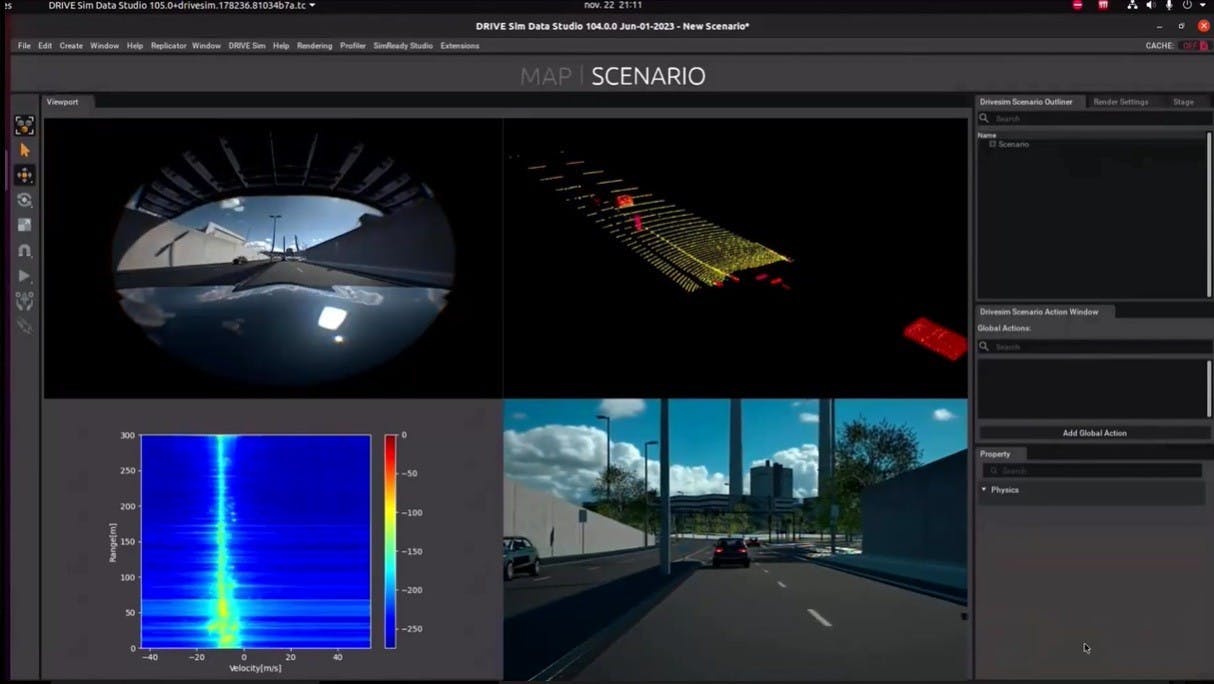Click the microphone tray icon
The height and width of the screenshot is (684, 1214).
click(1168, 5)
